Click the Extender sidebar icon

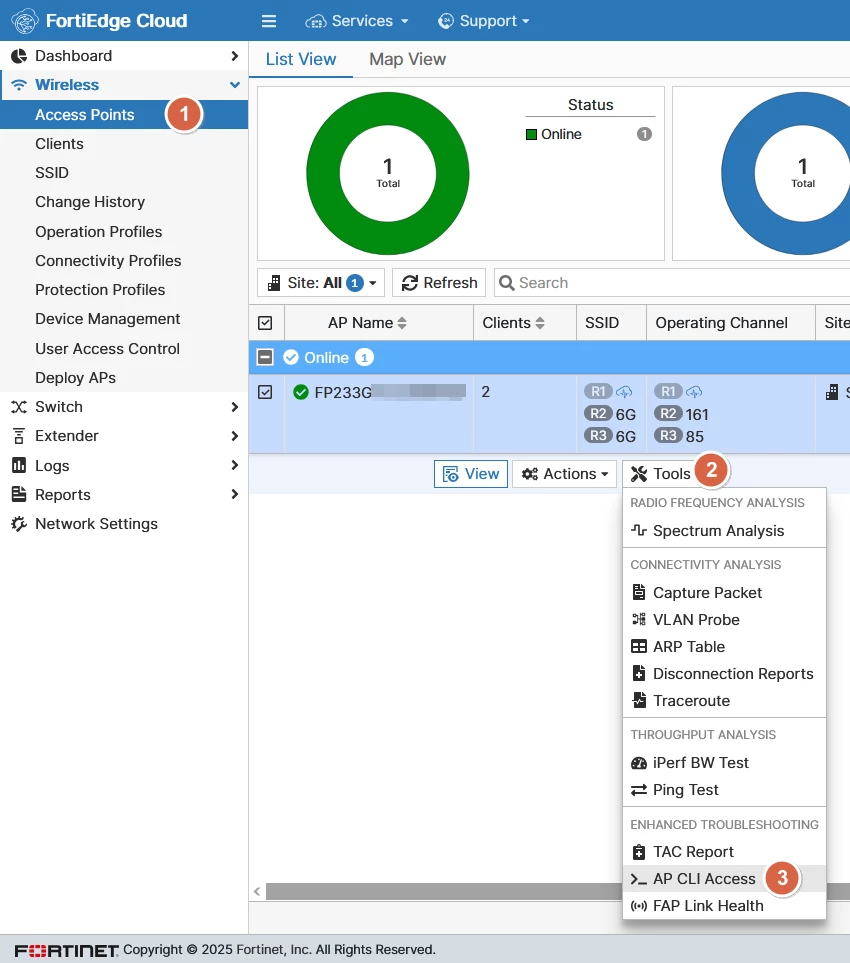coord(19,436)
